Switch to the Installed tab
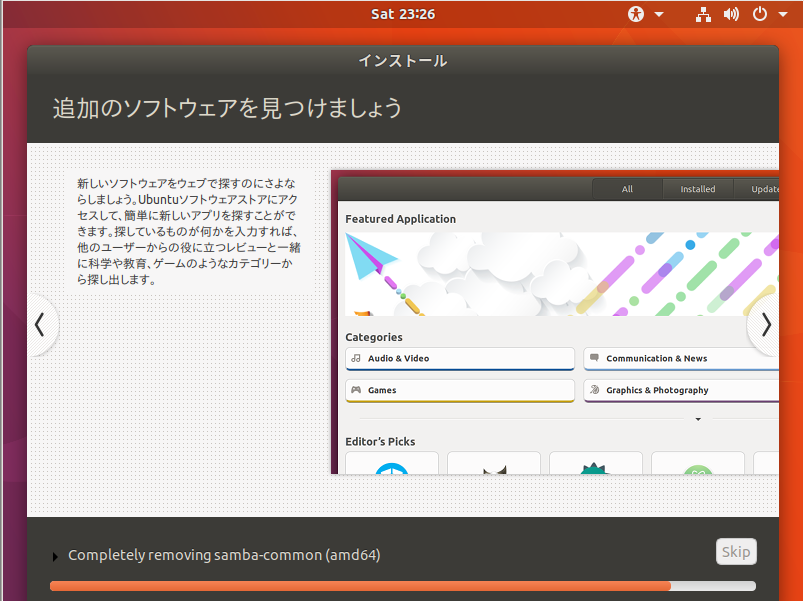Screen dimensions: 804x601 [698, 189]
